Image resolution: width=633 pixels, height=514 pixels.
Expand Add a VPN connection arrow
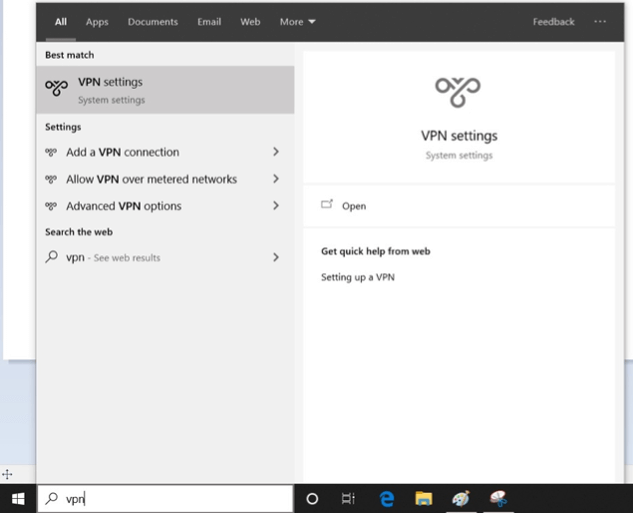click(x=276, y=152)
